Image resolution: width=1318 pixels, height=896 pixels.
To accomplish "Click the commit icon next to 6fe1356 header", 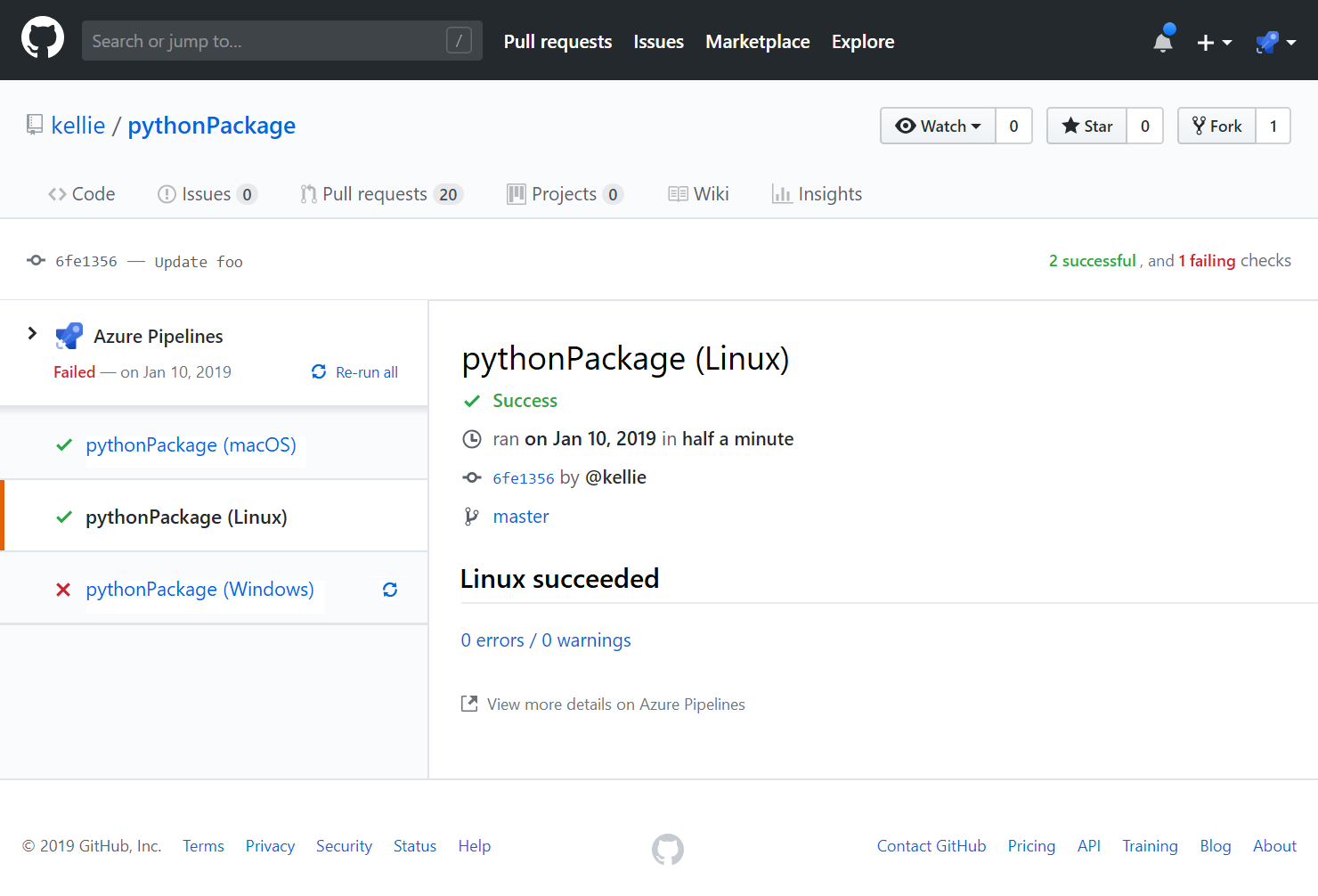I will pyautogui.click(x=37, y=261).
